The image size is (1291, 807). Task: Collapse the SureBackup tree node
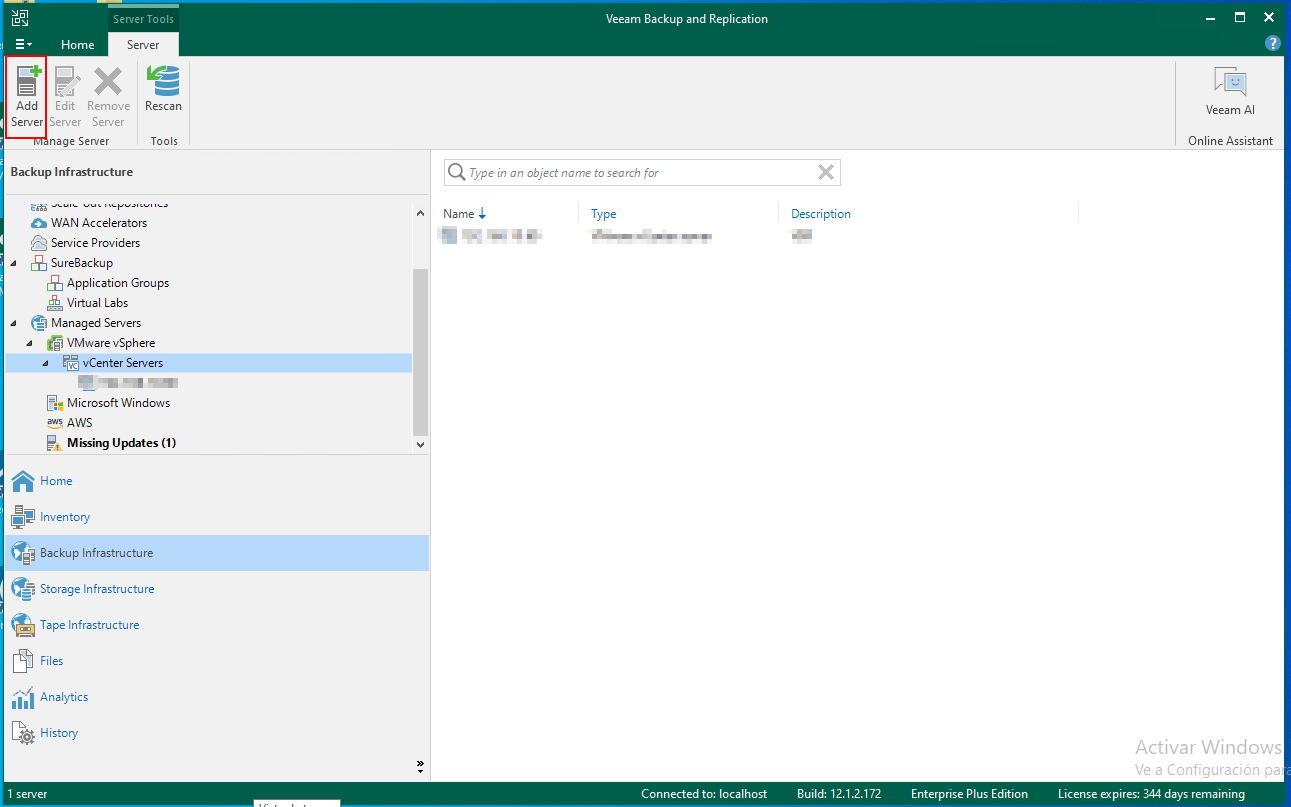pyautogui.click(x=14, y=263)
